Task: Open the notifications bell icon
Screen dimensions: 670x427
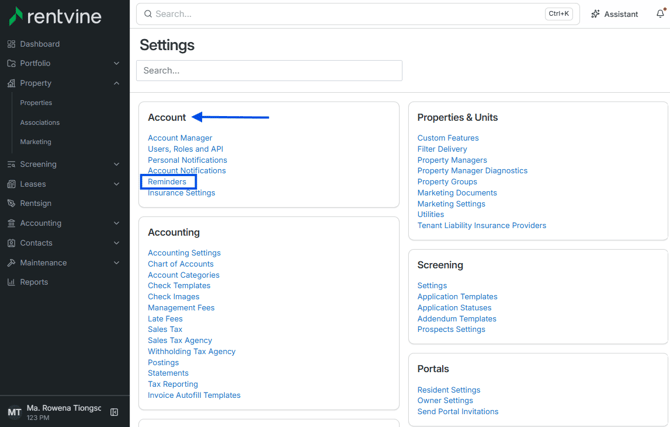Action: 660,14
